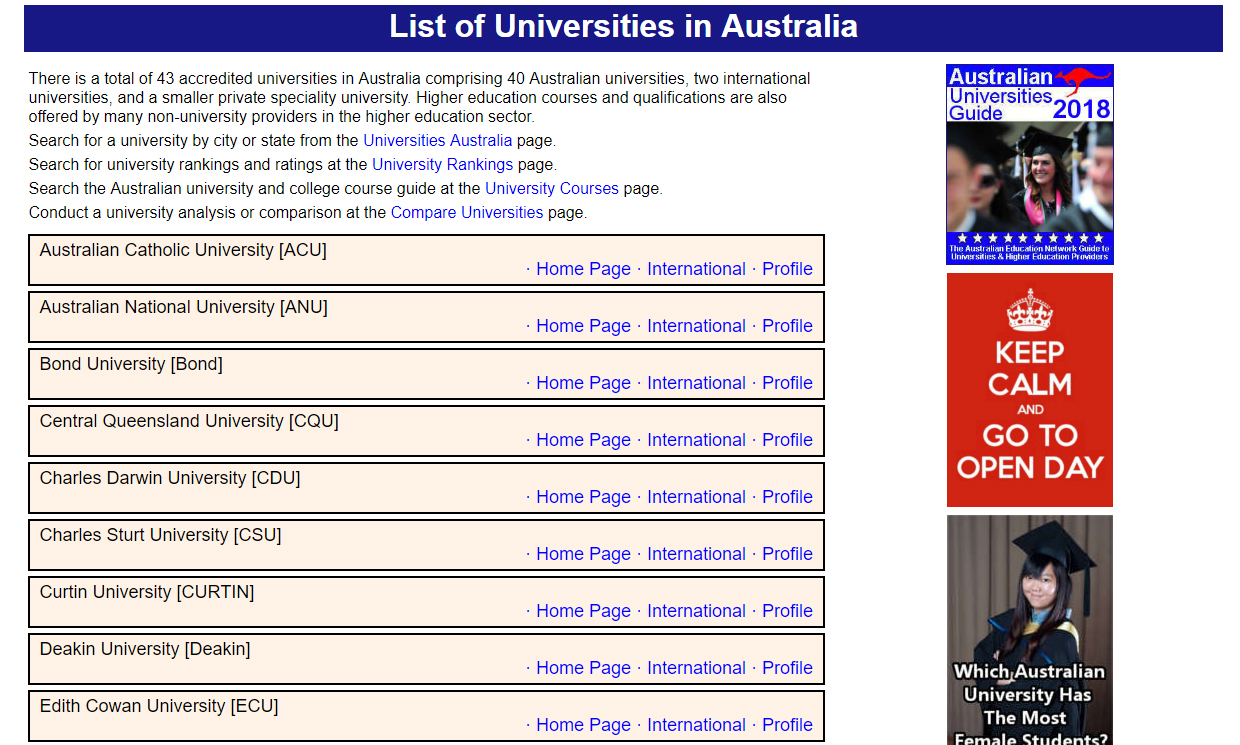Open Home Page for Bond University
Screen dimensions: 1240x745
[x=583, y=383]
